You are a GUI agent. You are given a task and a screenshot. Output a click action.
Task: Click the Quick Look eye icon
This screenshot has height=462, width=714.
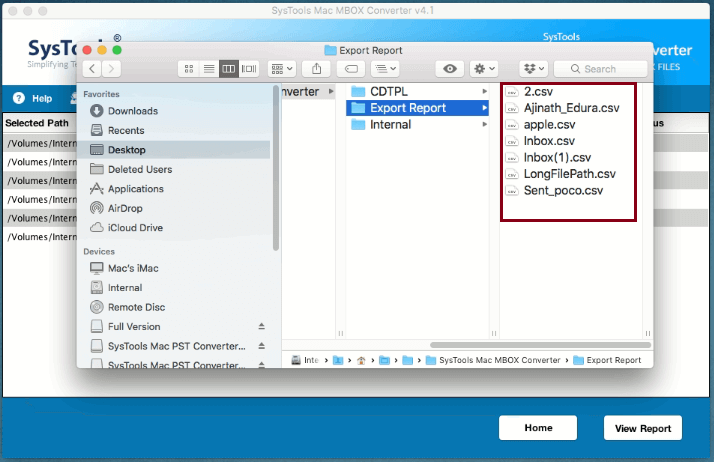450,69
